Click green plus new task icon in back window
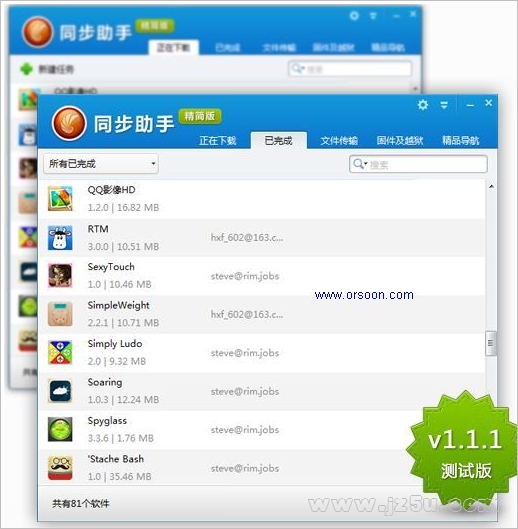518x529 pixels. click(26, 69)
